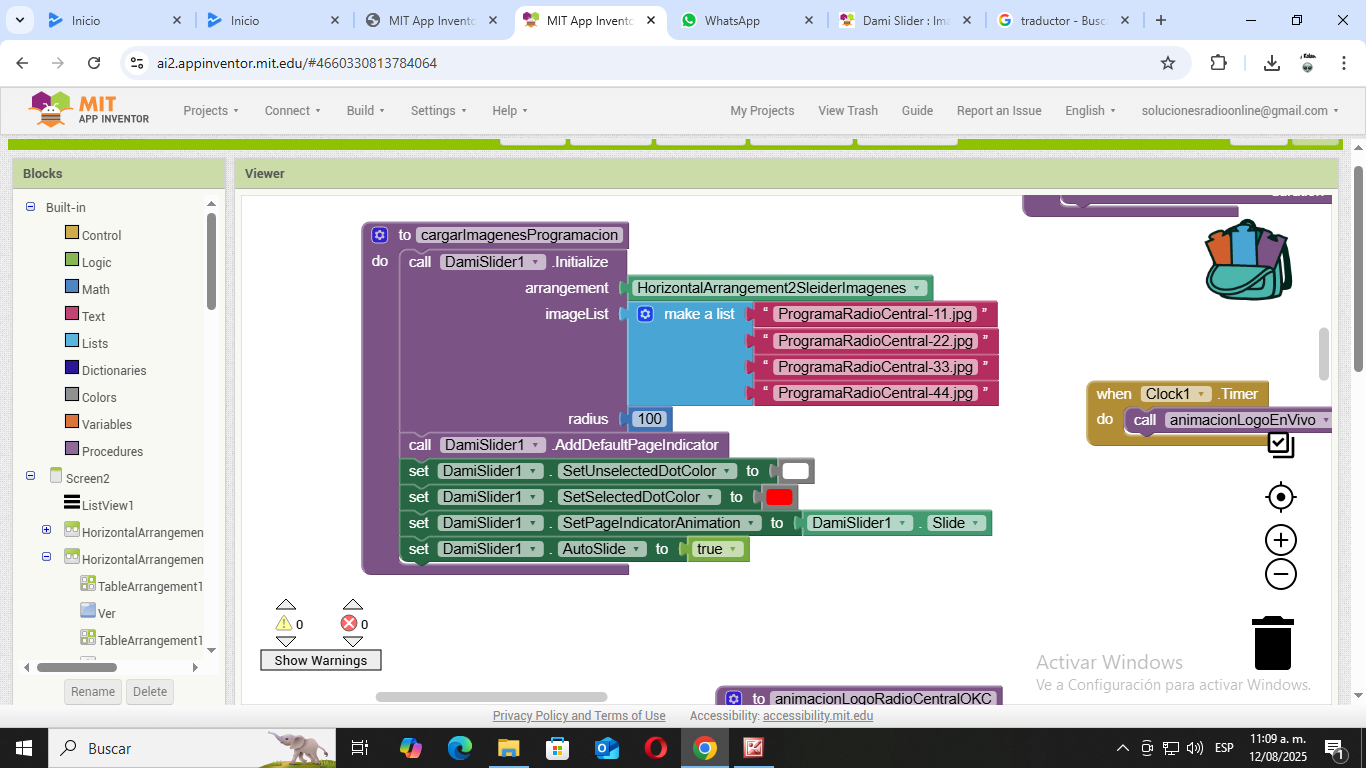Viewport: 1366px width, 768px height.
Task: Center workspace with the target icon
Action: click(x=1280, y=497)
